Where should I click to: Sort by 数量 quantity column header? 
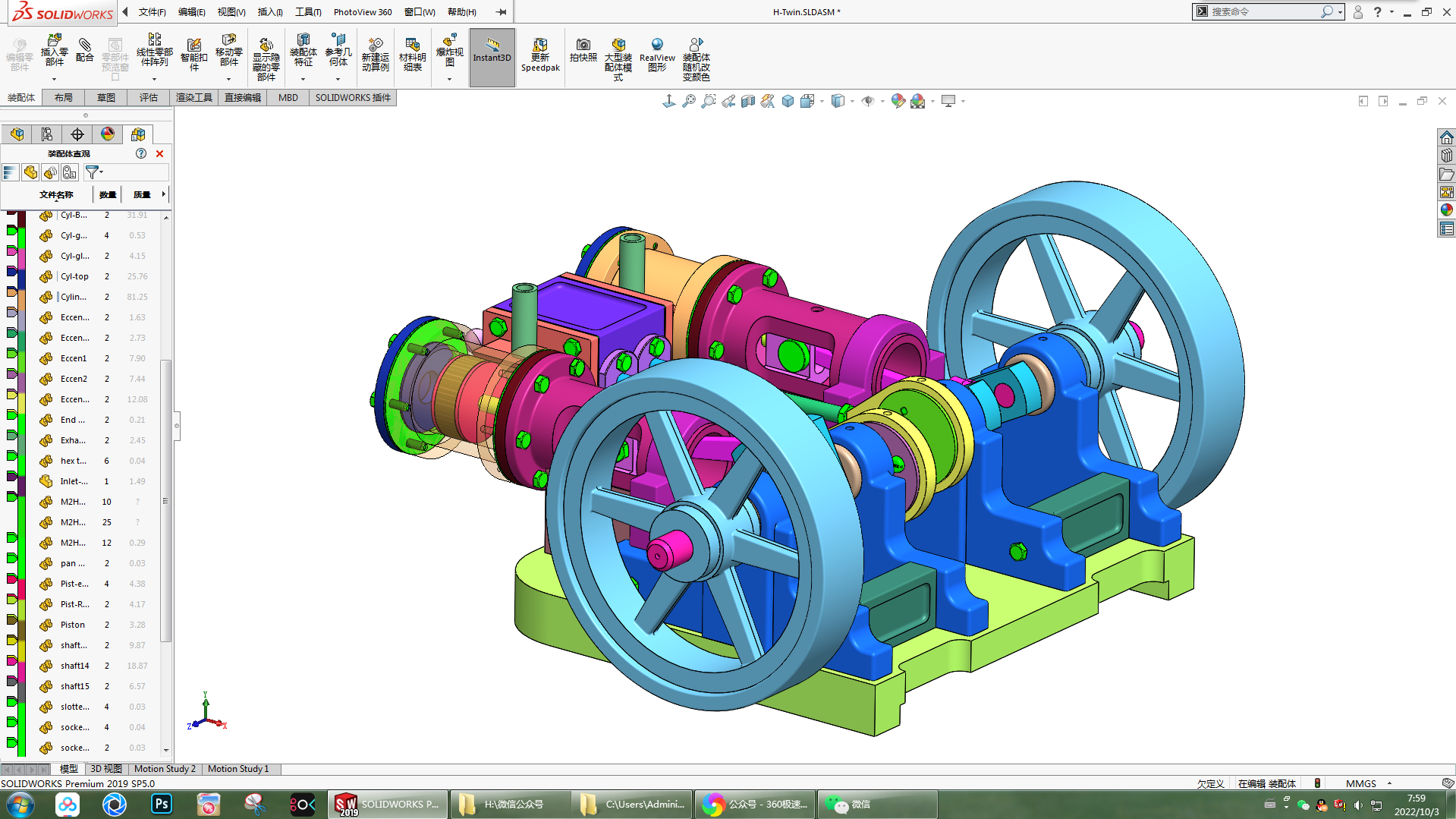108,194
